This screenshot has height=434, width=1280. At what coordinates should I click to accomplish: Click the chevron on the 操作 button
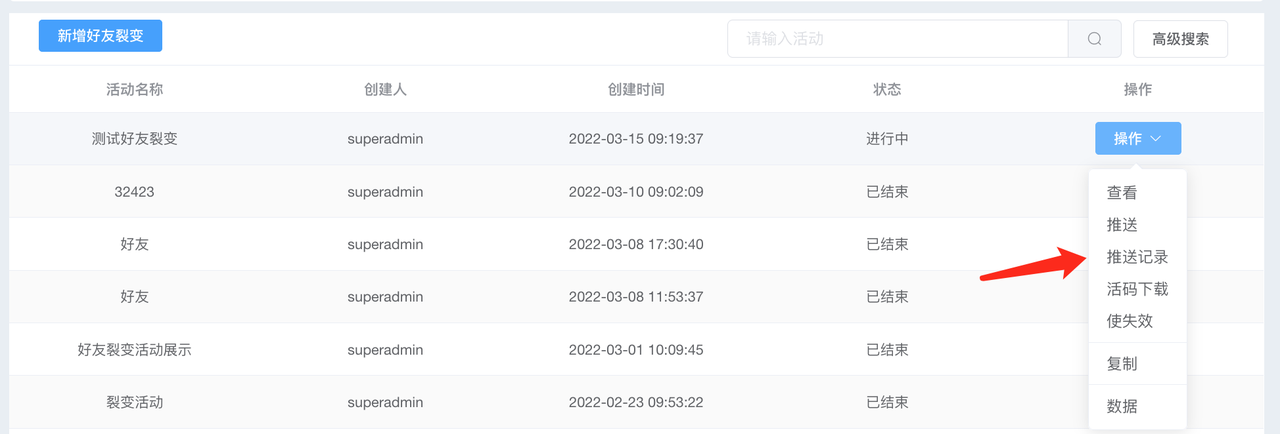1155,139
